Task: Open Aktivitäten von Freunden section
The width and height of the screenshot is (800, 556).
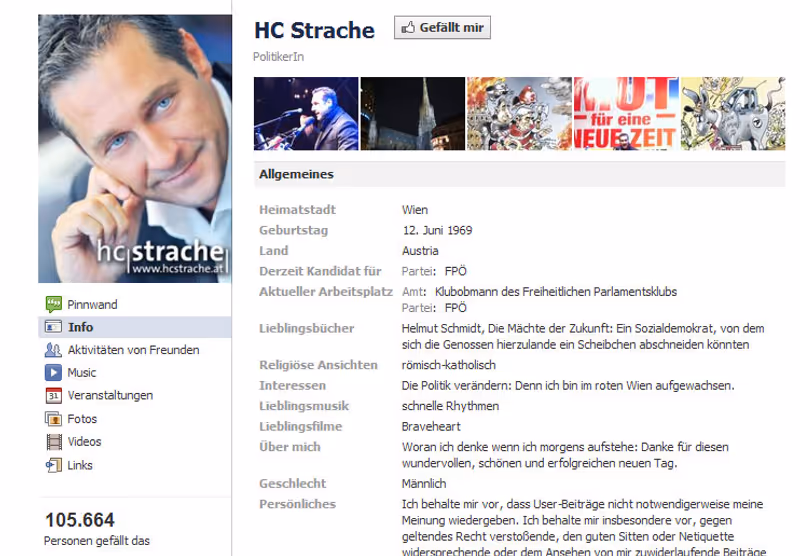Action: tap(135, 350)
